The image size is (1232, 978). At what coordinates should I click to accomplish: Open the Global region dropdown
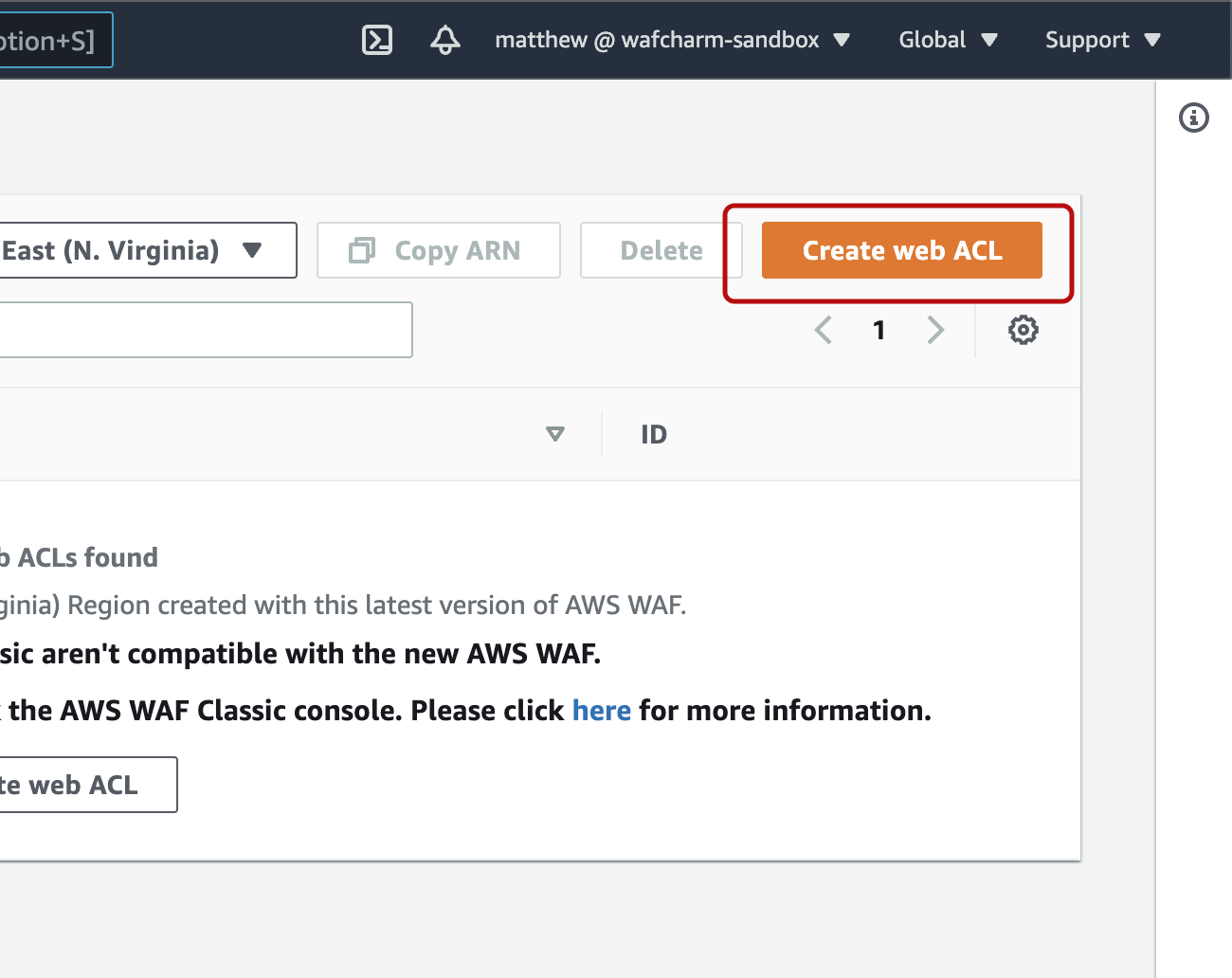point(948,40)
